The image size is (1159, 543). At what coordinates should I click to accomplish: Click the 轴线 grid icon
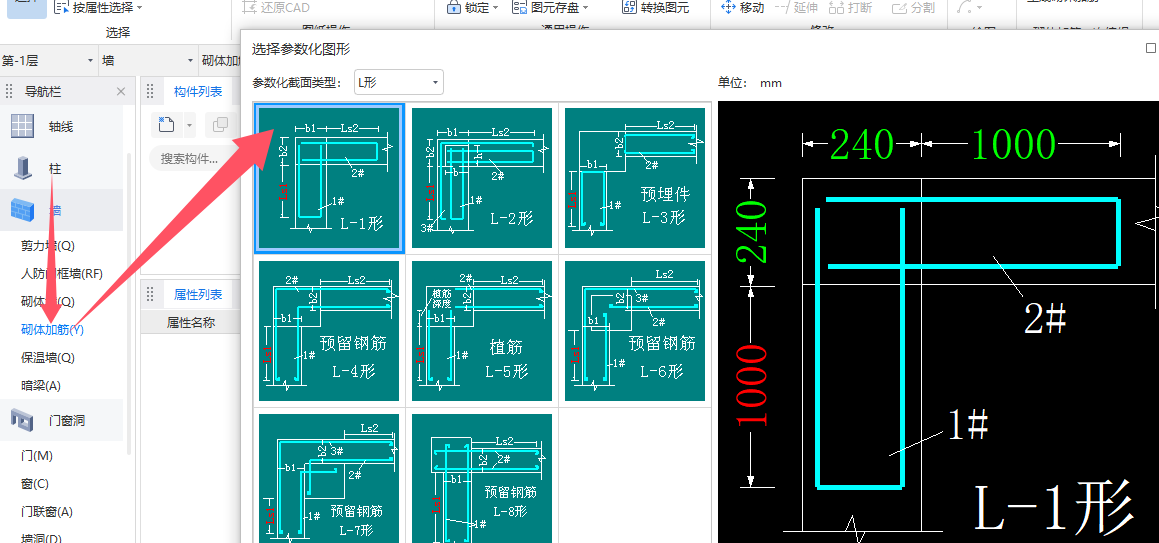(23, 126)
